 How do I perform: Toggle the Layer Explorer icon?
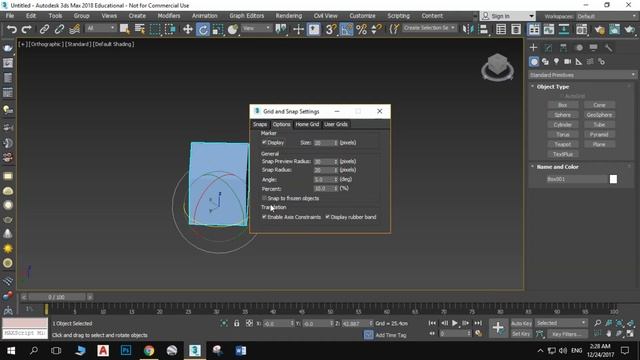516,29
